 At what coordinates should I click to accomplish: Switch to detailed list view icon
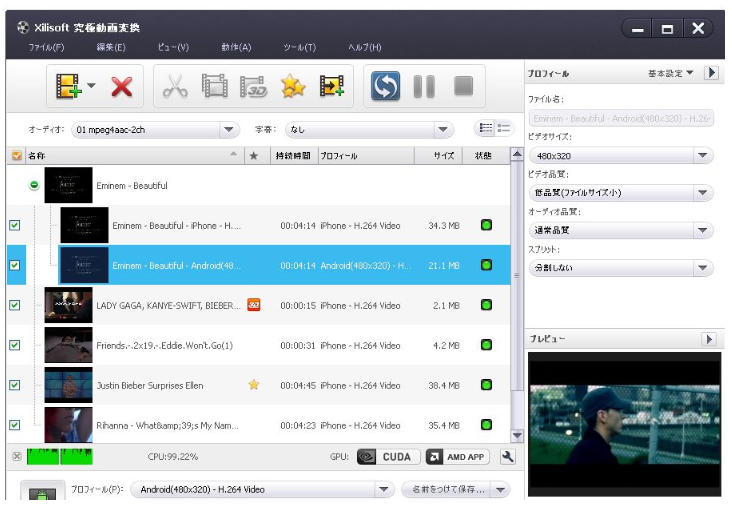486,128
